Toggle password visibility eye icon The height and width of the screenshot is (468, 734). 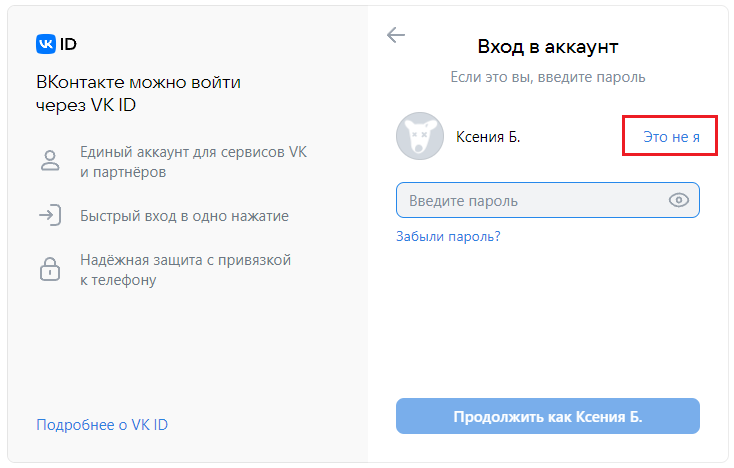[x=678, y=200]
